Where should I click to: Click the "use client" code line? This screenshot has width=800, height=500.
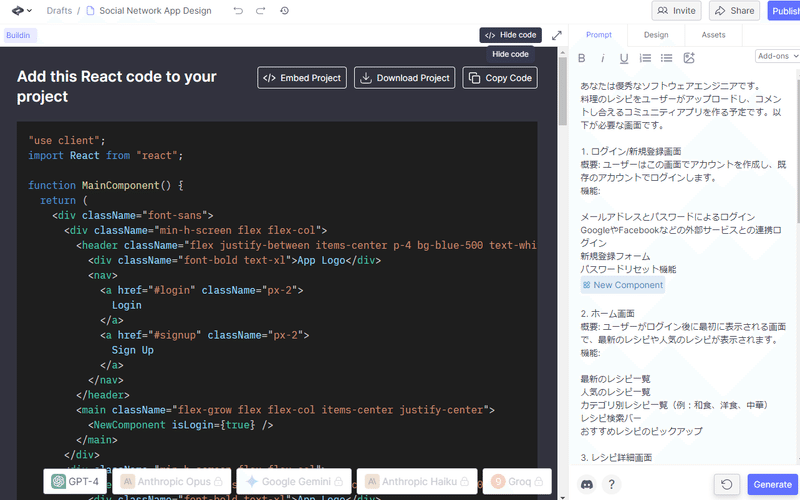click(67, 140)
